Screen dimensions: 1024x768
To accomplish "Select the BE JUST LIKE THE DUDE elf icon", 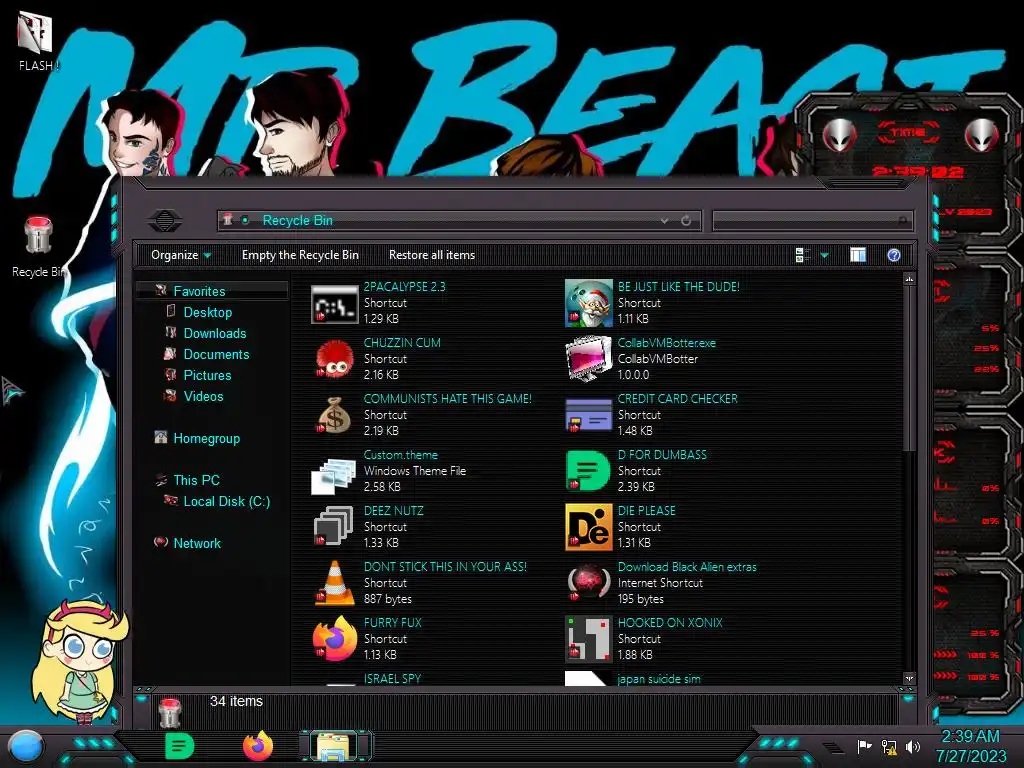I will pos(588,303).
